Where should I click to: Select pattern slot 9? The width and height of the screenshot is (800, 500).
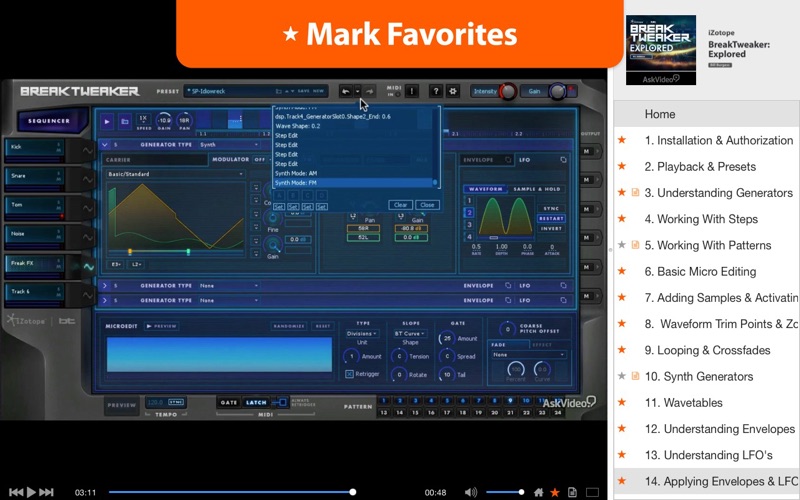[510, 401]
